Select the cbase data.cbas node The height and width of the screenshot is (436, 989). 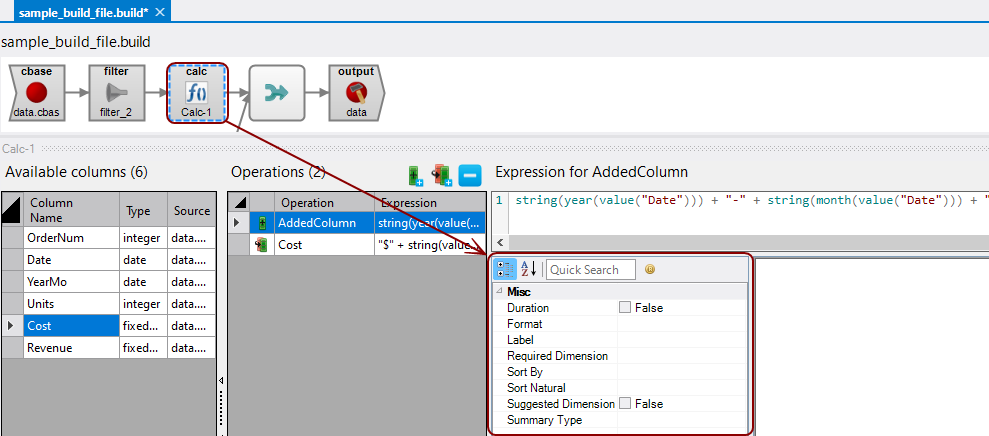36,94
